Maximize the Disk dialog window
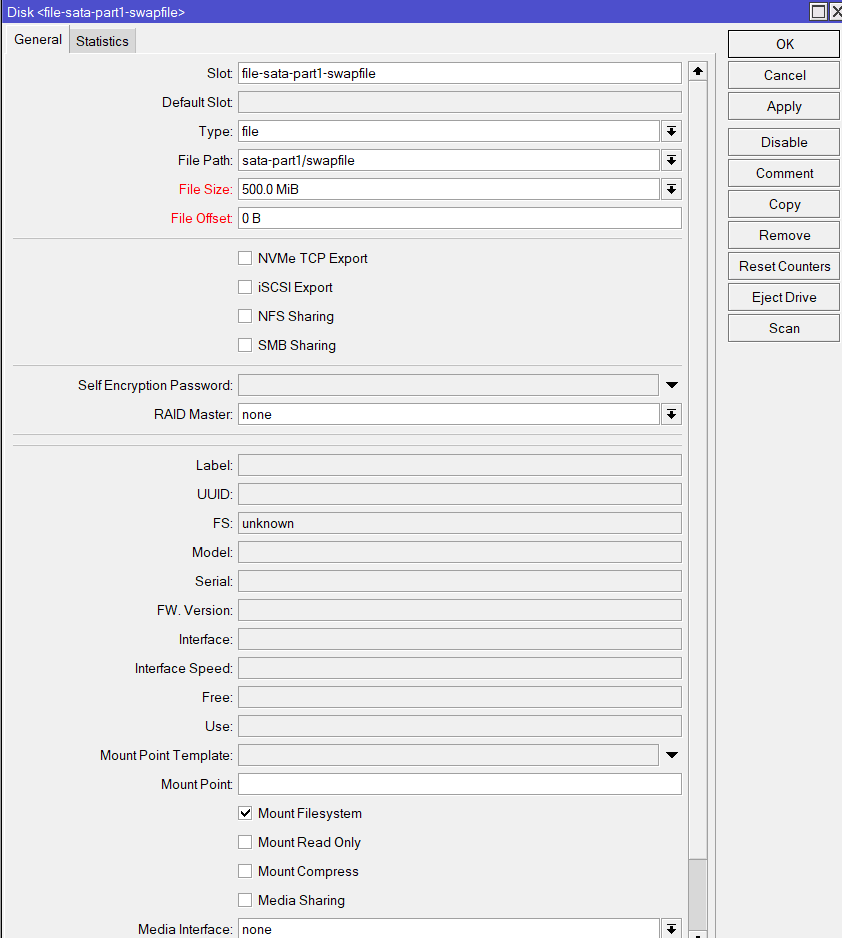 click(x=817, y=11)
